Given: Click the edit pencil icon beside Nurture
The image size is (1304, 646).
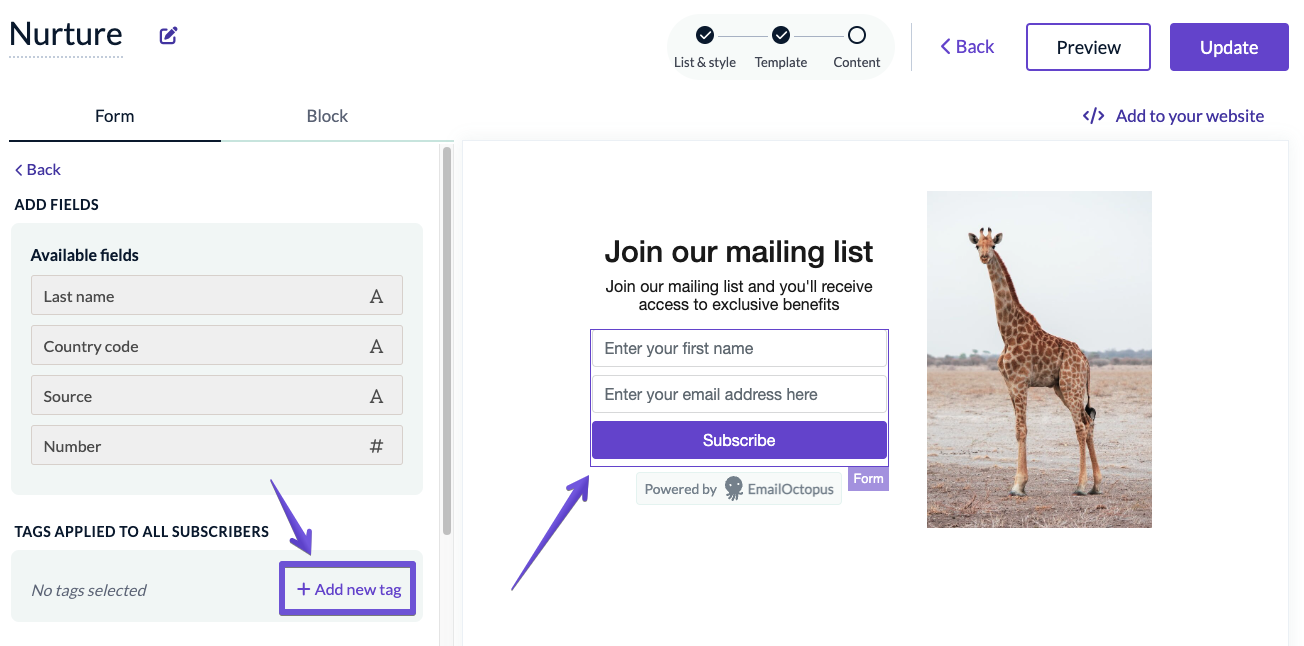Looking at the screenshot, I should (169, 36).
